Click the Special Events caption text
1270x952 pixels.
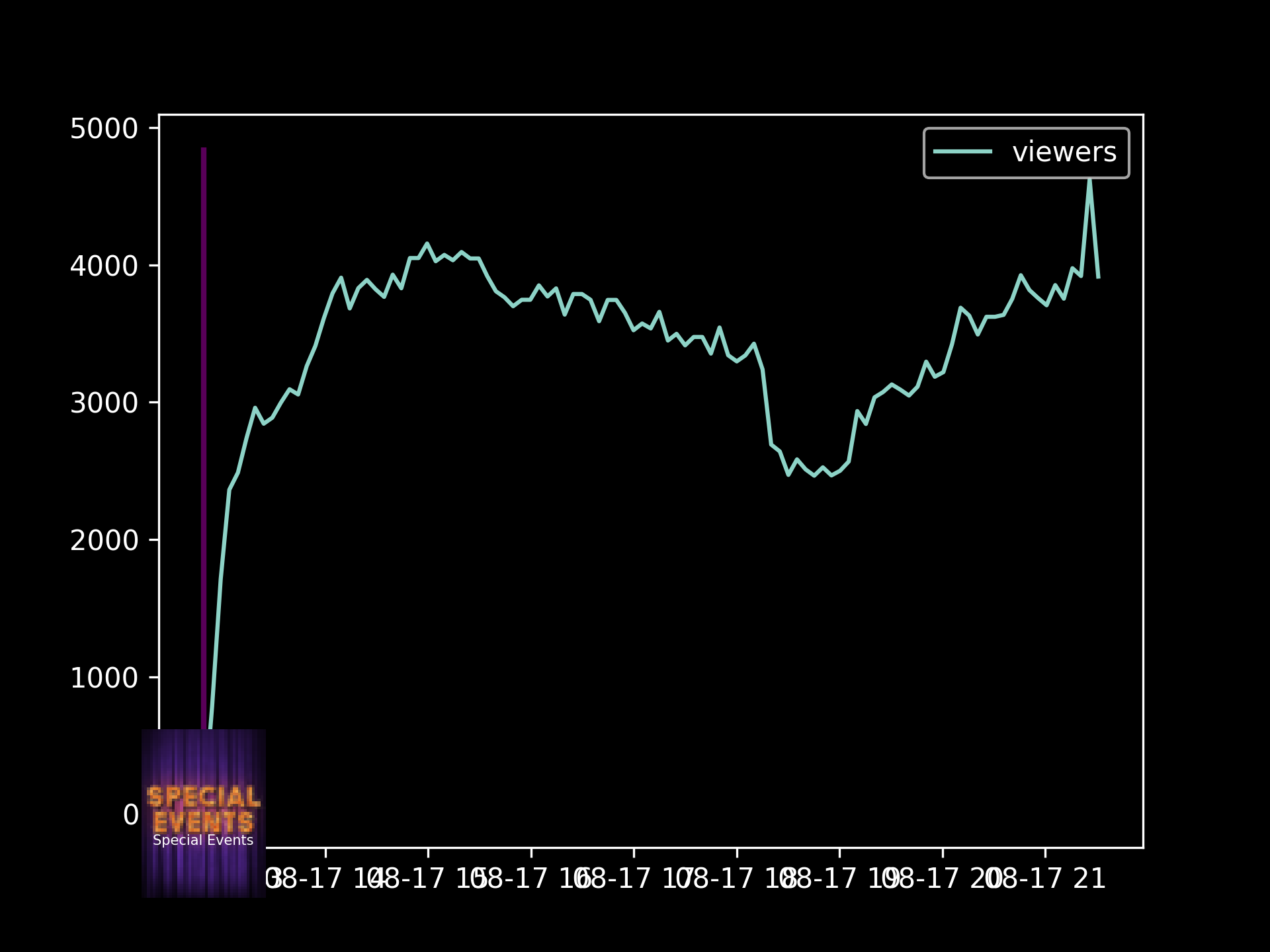203,840
